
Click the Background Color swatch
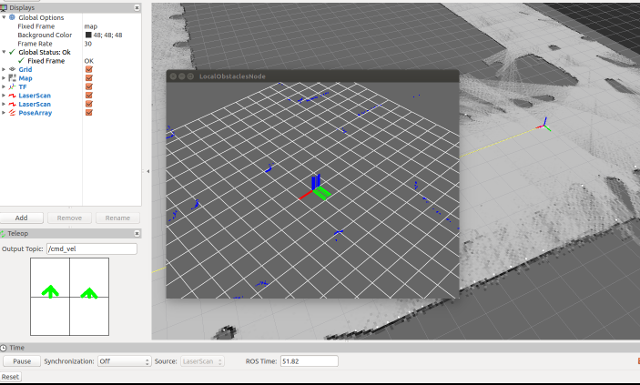[x=88, y=35]
